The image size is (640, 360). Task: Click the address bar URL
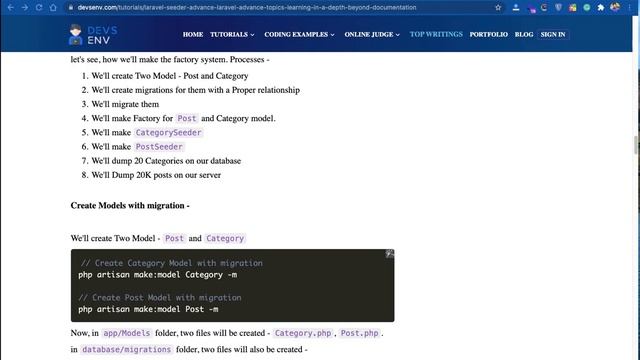247,7
